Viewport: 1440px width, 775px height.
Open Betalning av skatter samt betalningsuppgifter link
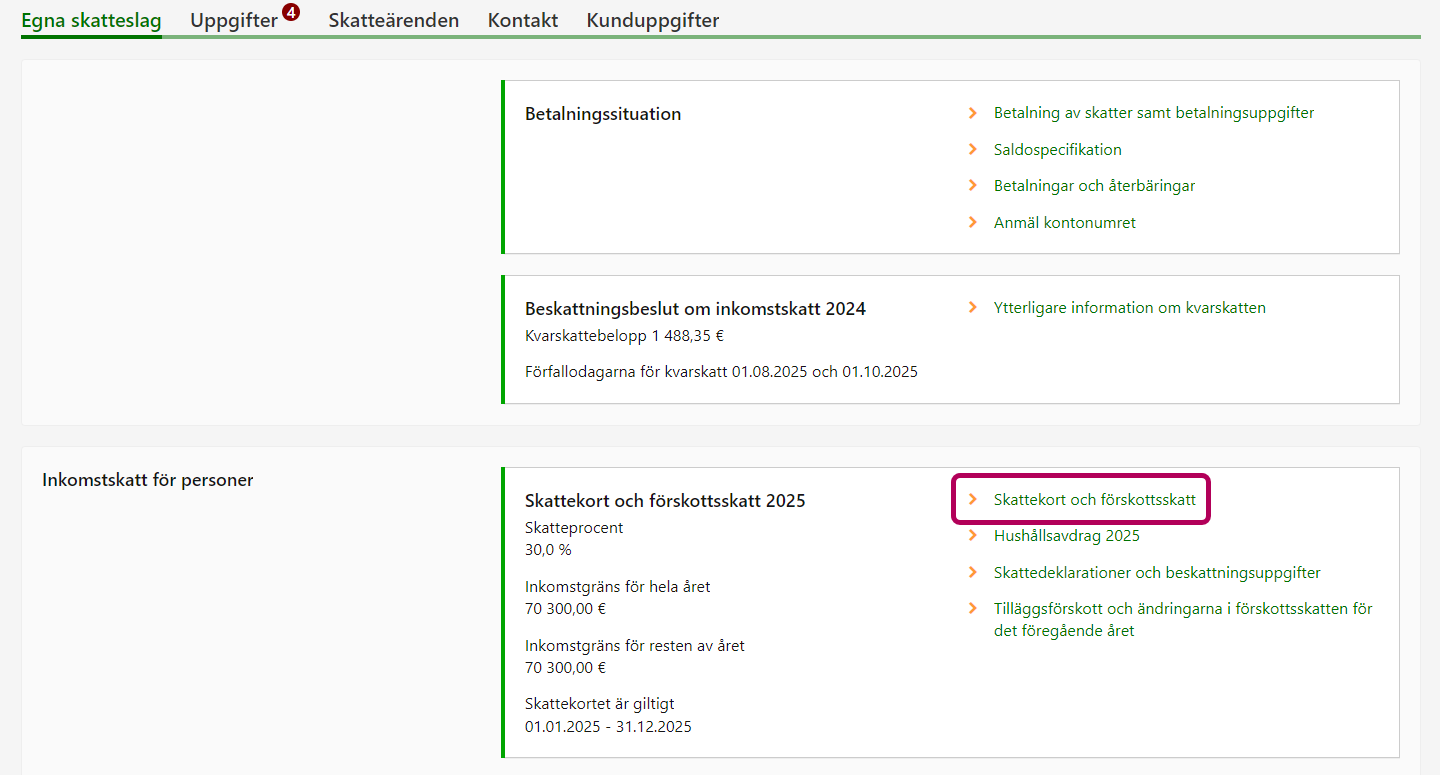pyautogui.click(x=1153, y=113)
